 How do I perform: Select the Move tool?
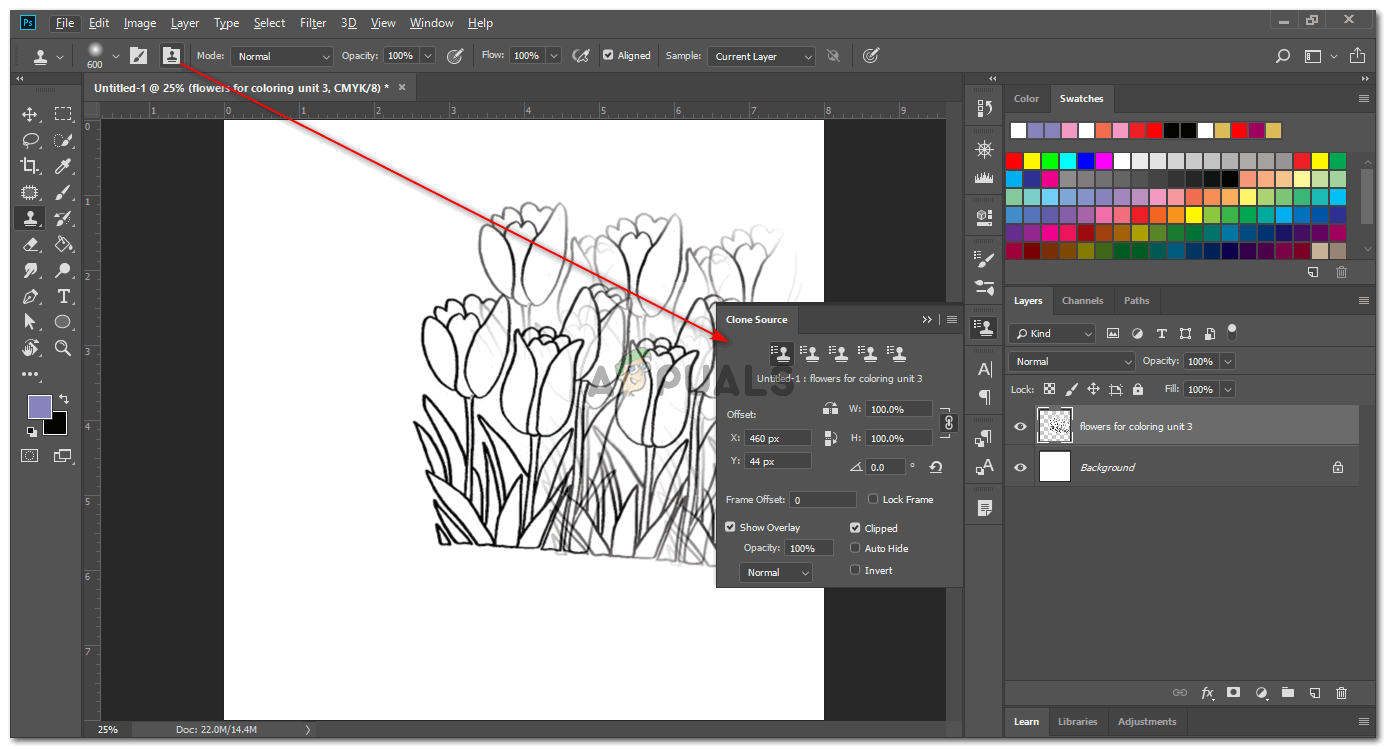[x=30, y=114]
